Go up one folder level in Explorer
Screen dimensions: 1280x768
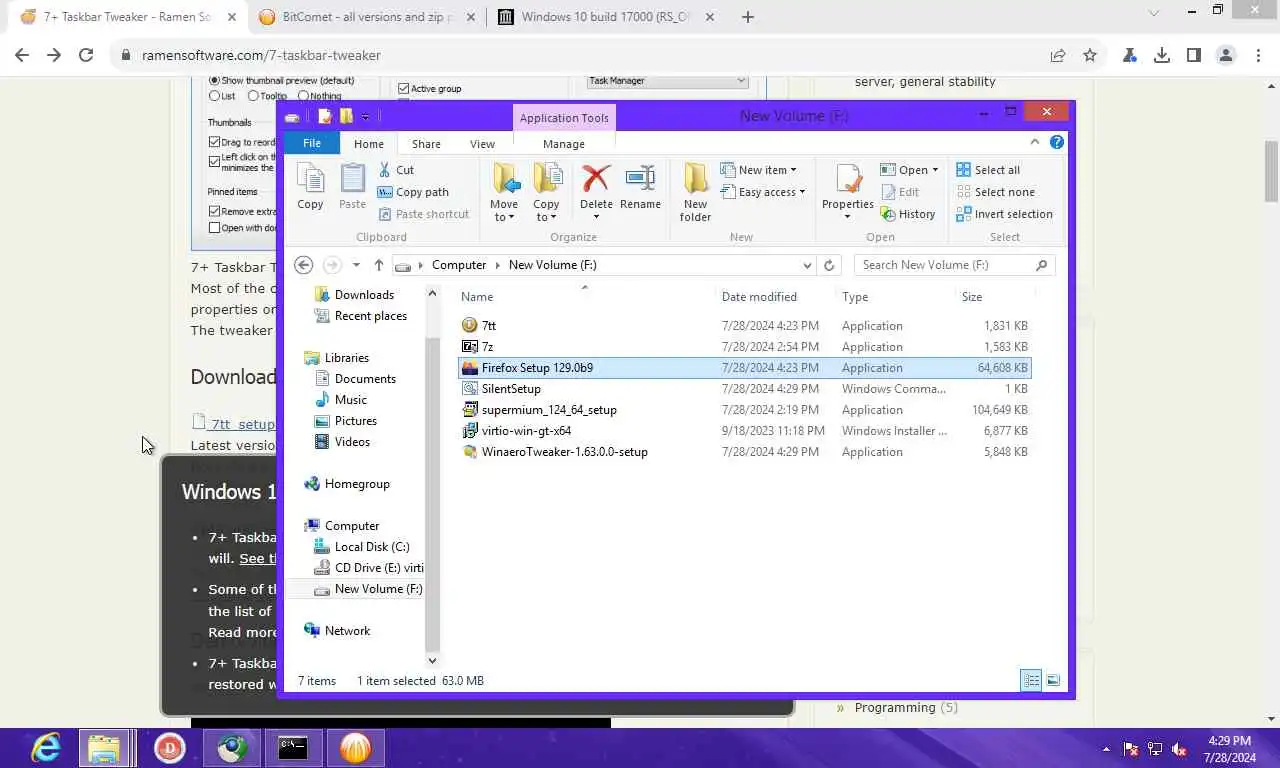[x=379, y=265]
